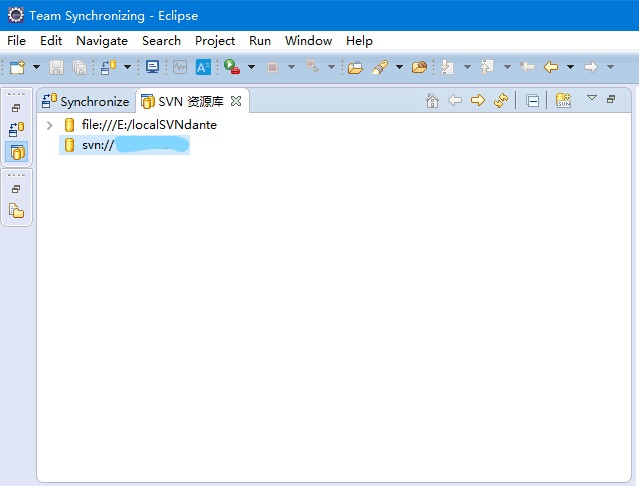Open the Navigate menu
The width and height of the screenshot is (639, 486).
click(x=102, y=41)
